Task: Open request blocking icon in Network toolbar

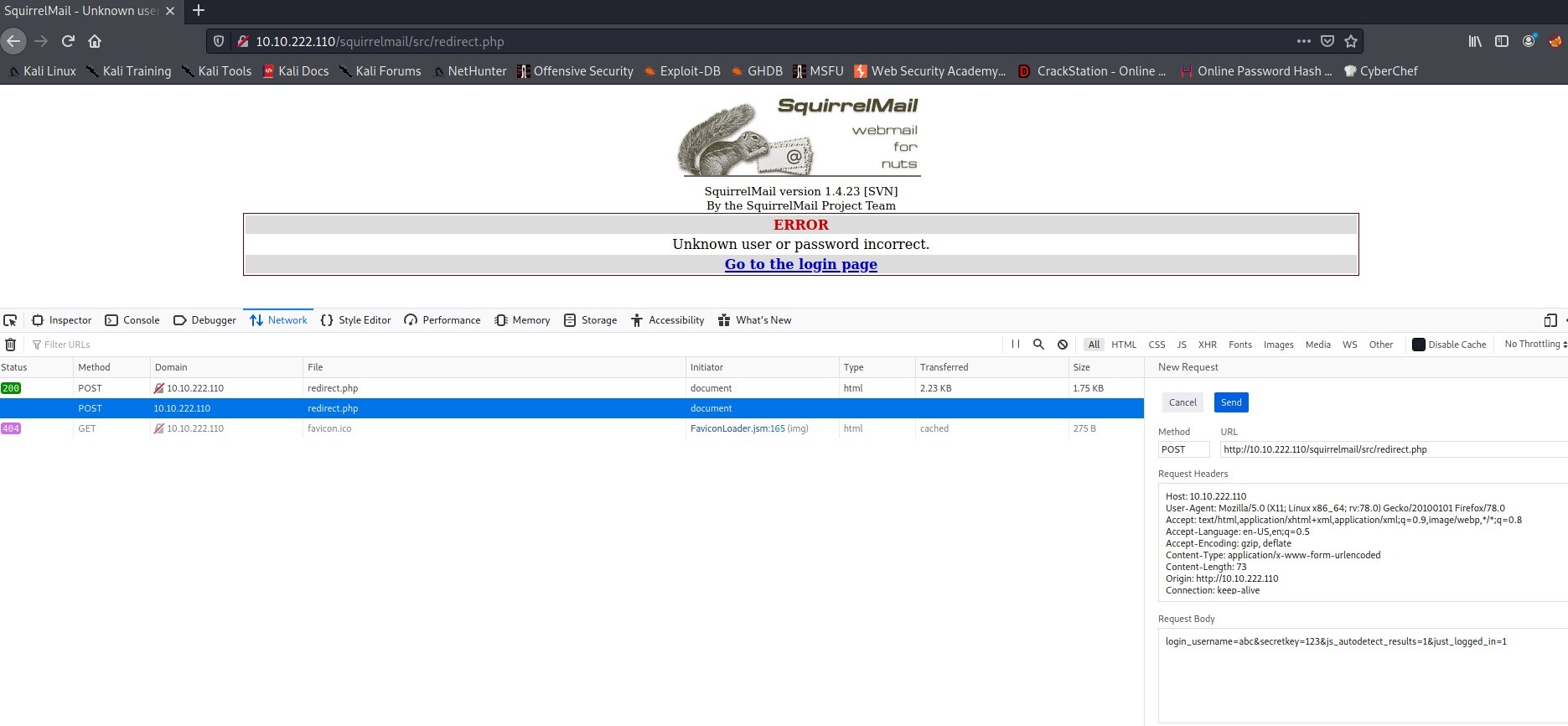Action: [x=1063, y=345]
